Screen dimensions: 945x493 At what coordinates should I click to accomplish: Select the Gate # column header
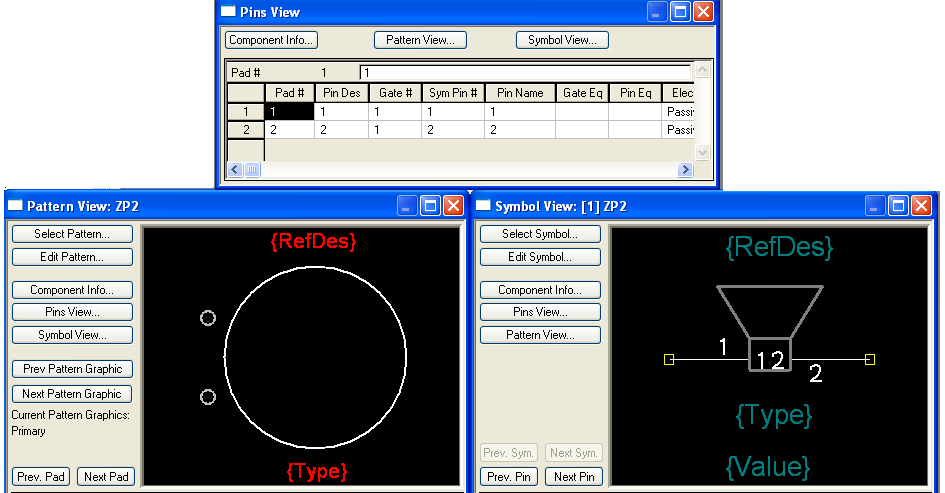point(395,93)
